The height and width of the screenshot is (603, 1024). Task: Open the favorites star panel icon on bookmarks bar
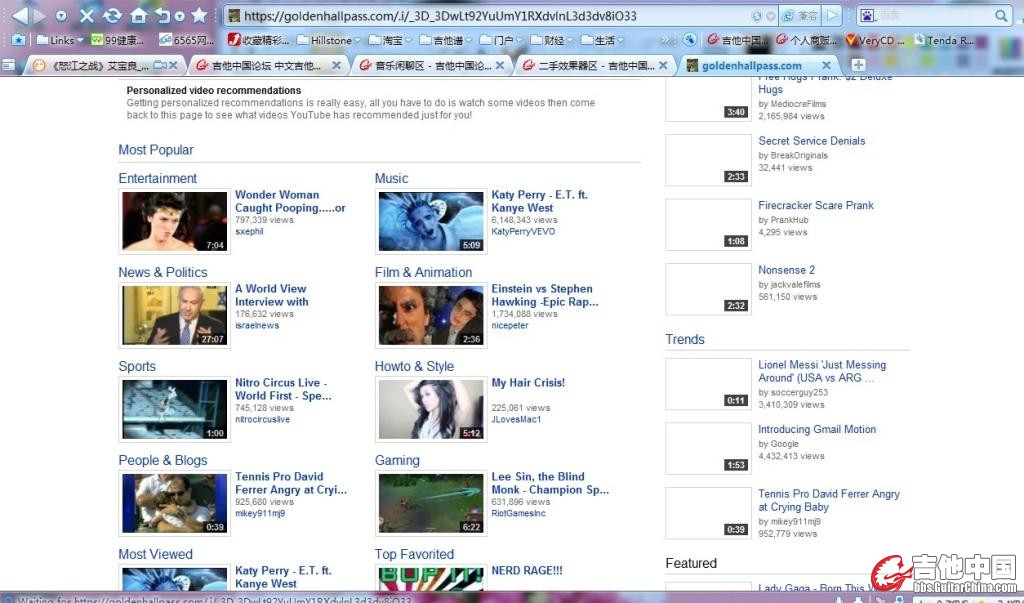[x=18, y=40]
